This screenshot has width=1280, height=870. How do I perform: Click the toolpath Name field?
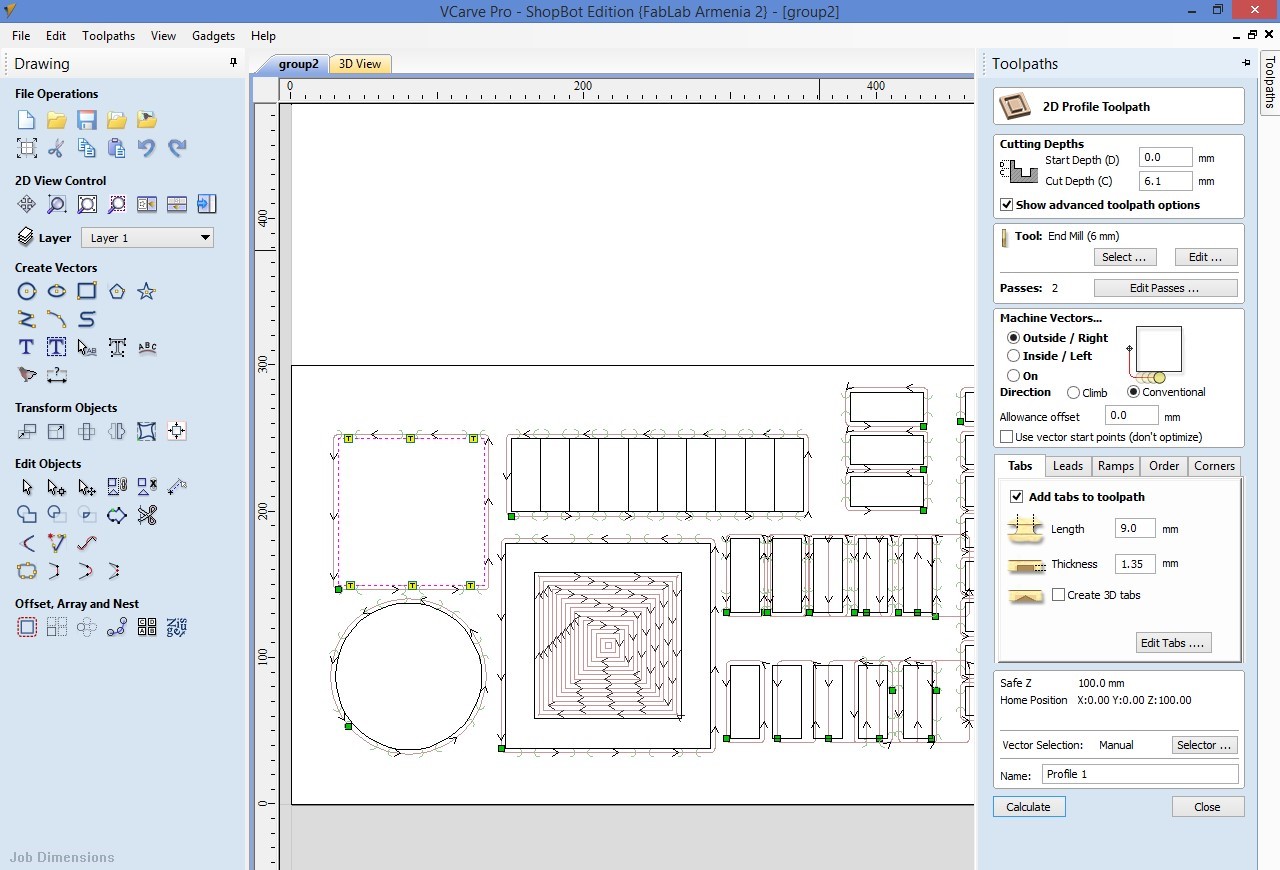pyautogui.click(x=1140, y=774)
